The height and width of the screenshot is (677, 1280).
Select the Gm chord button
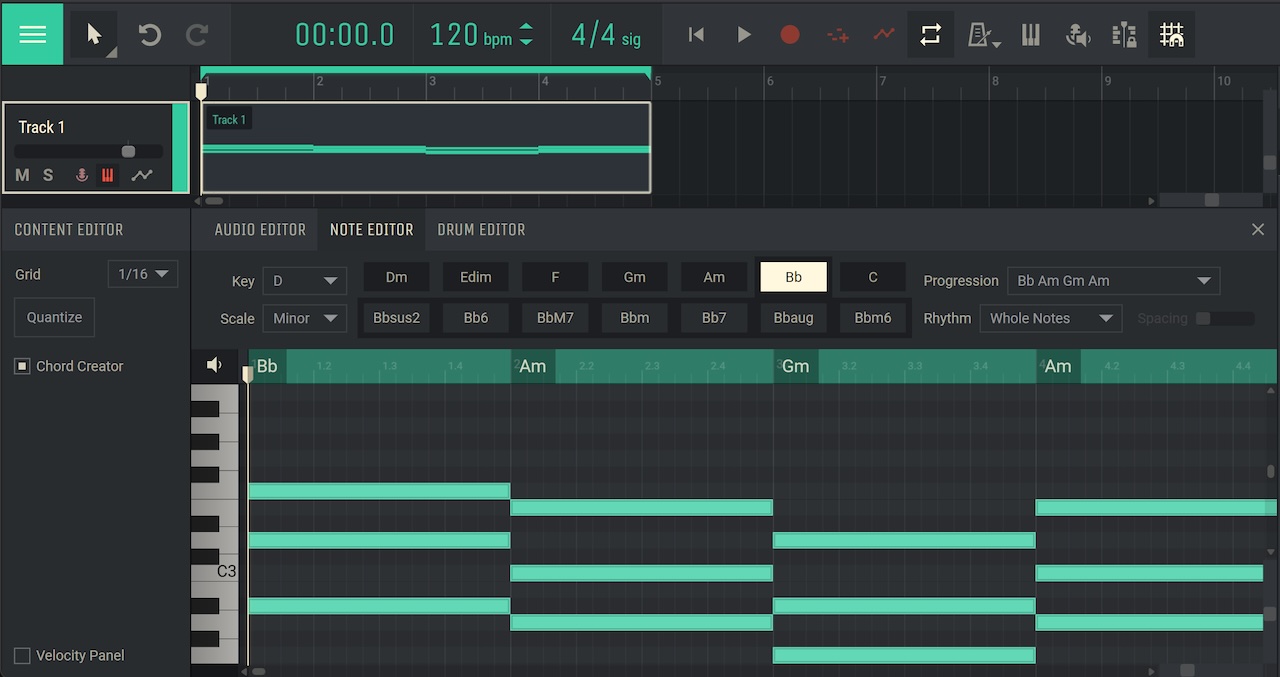coord(634,277)
